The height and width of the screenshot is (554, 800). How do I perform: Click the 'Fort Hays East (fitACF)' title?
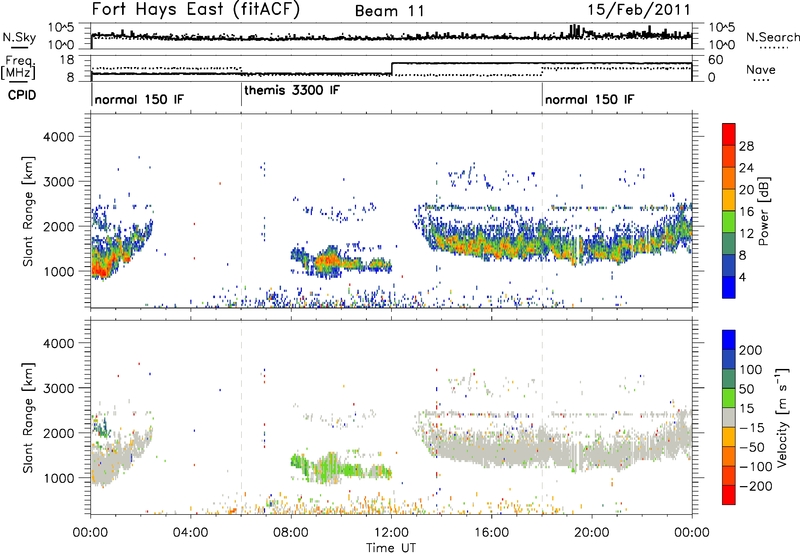pyautogui.click(x=196, y=10)
